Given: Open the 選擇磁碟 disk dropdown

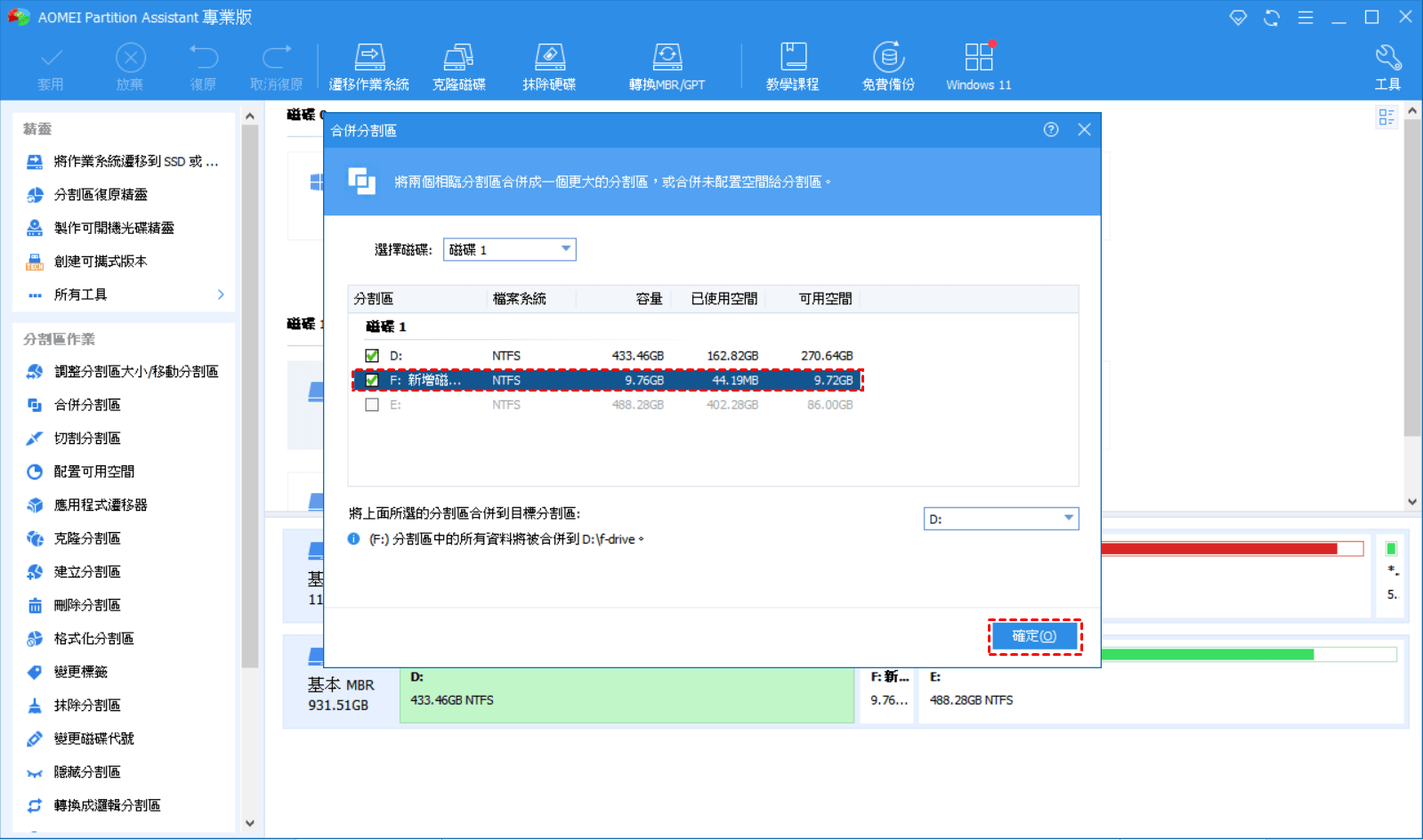Looking at the screenshot, I should tap(510, 250).
